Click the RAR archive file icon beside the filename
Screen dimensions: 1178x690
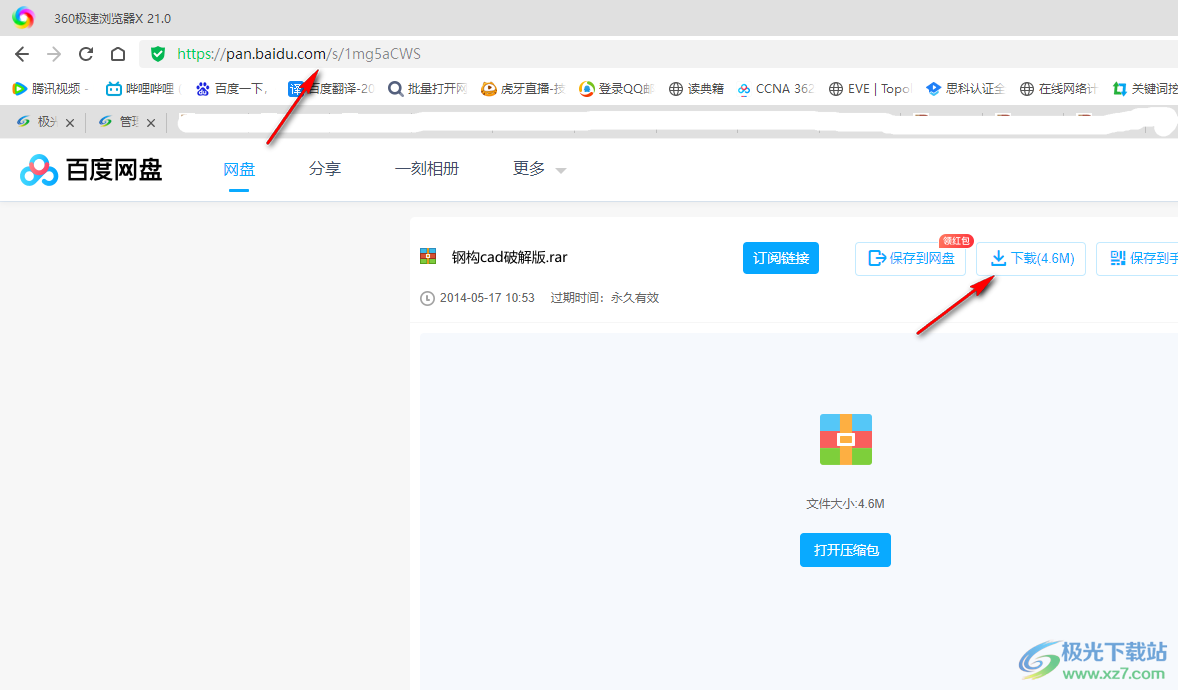point(427,256)
